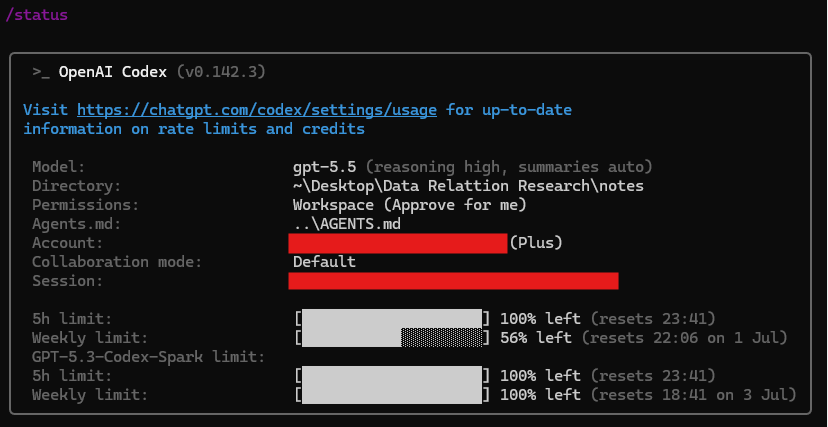Click the first 5h limit progress bar
The image size is (828, 427).
pyautogui.click(x=392, y=318)
